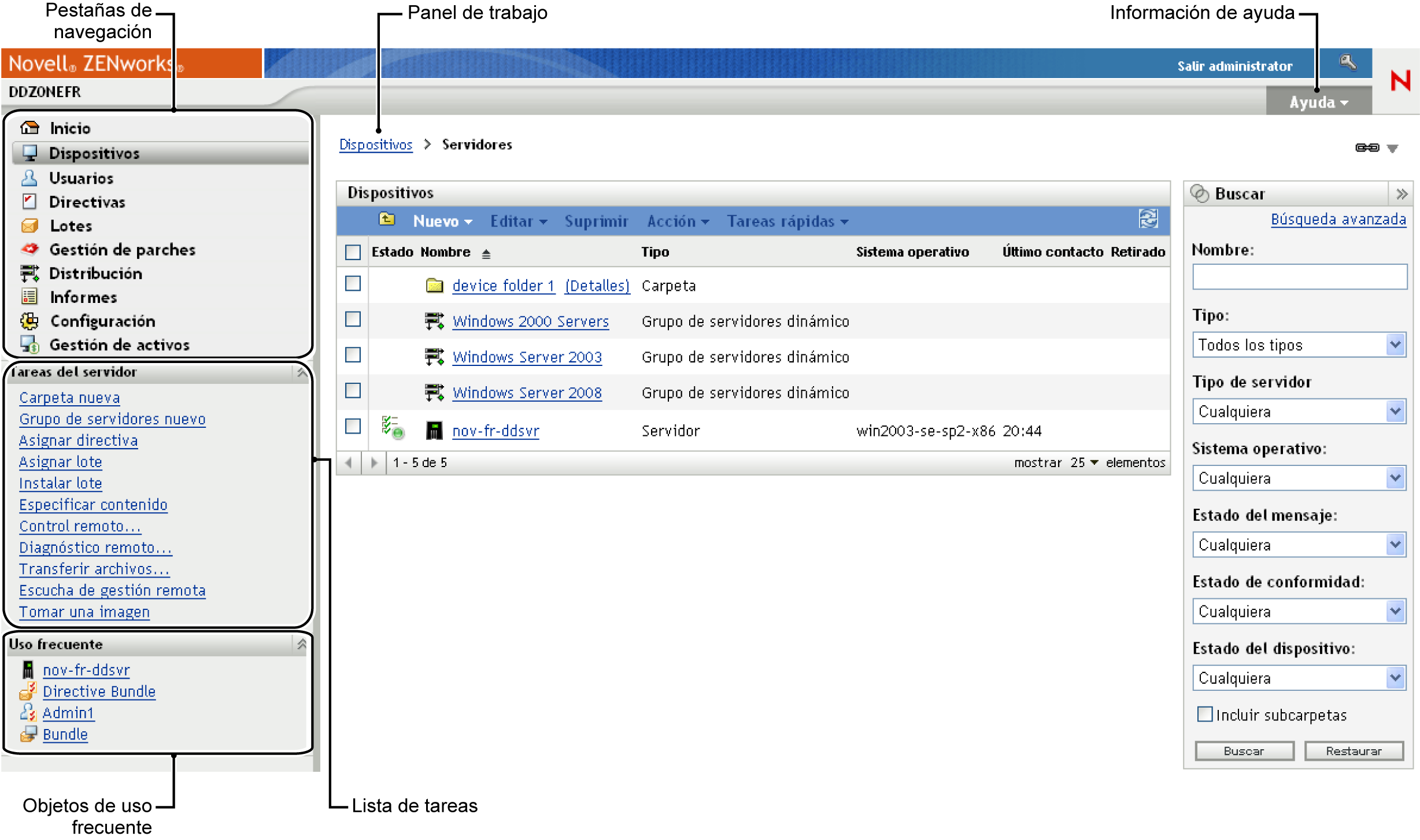Click the nov-fr-ddsvr status icon in Estado column
The image size is (1420, 840).
[393, 428]
